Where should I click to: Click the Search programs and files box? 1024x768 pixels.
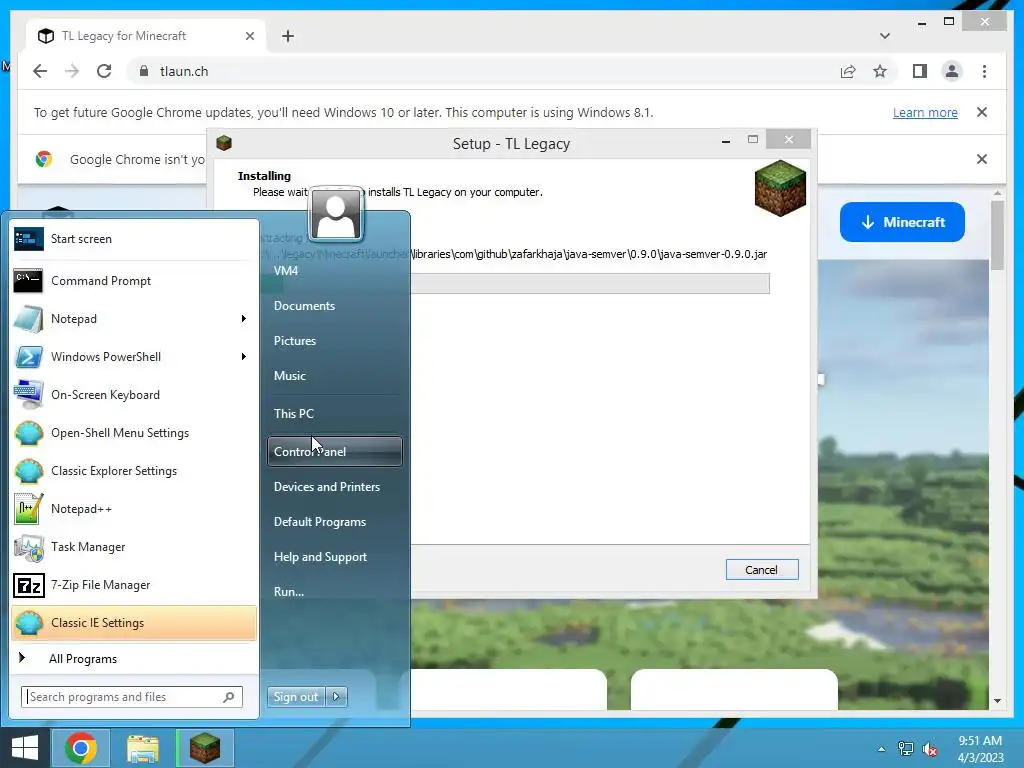(x=132, y=697)
